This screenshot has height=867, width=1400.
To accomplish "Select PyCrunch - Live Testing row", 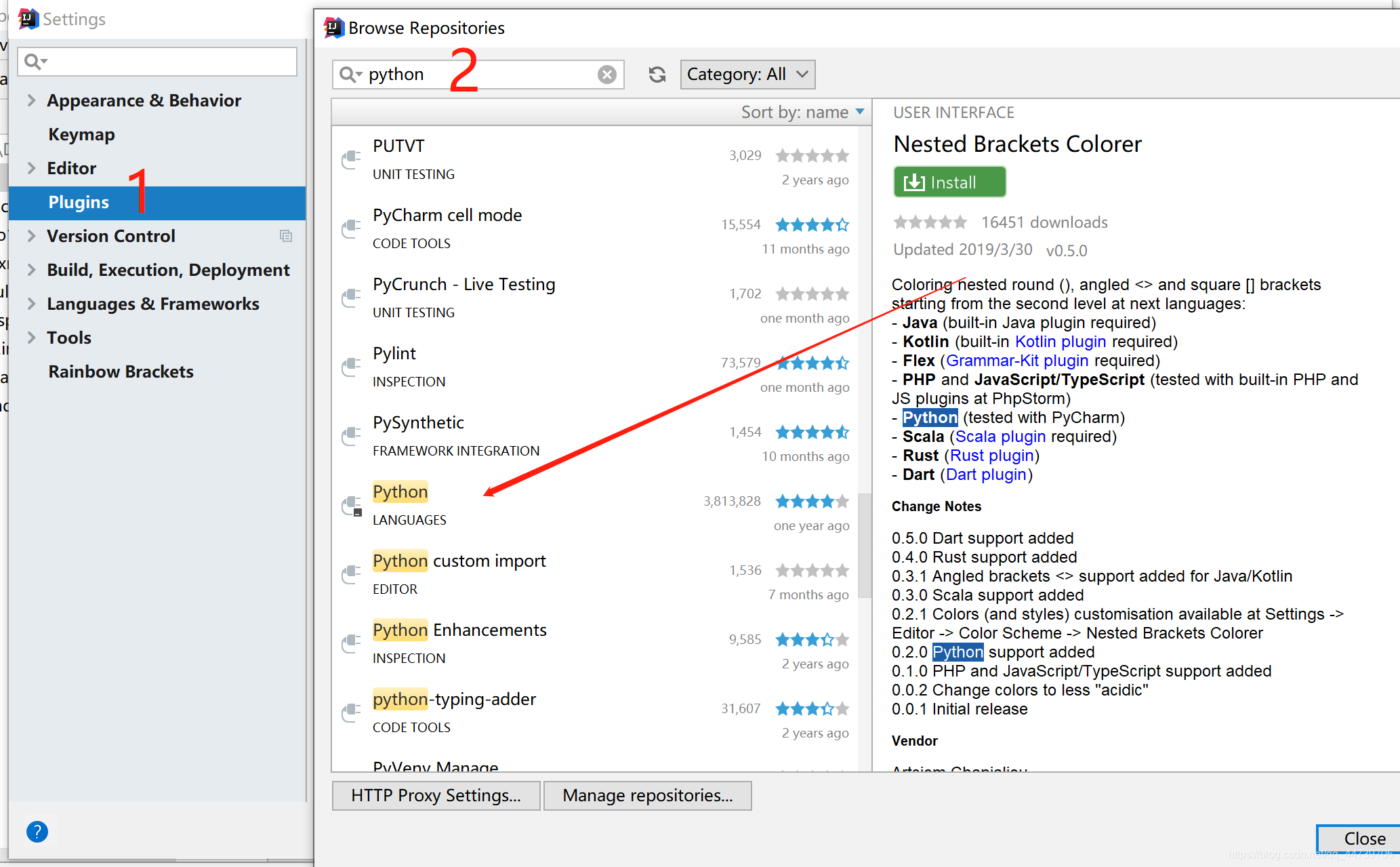I will (x=594, y=298).
